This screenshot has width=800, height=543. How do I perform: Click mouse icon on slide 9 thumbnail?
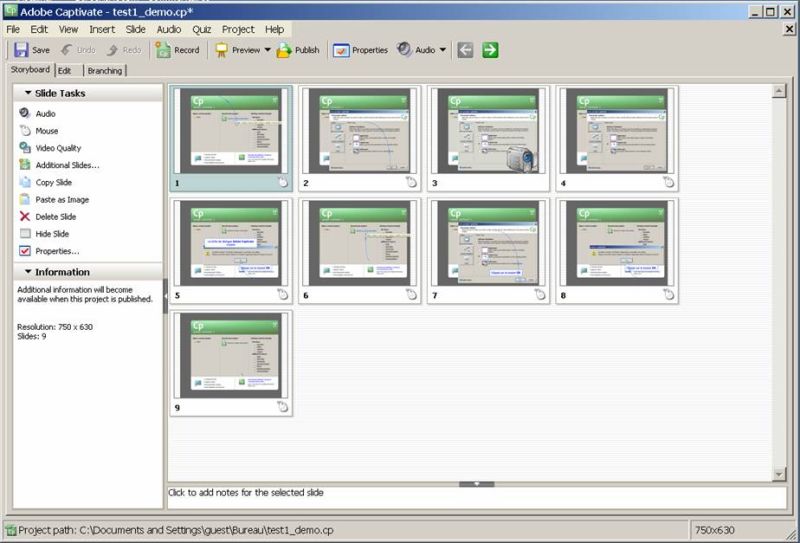283,407
